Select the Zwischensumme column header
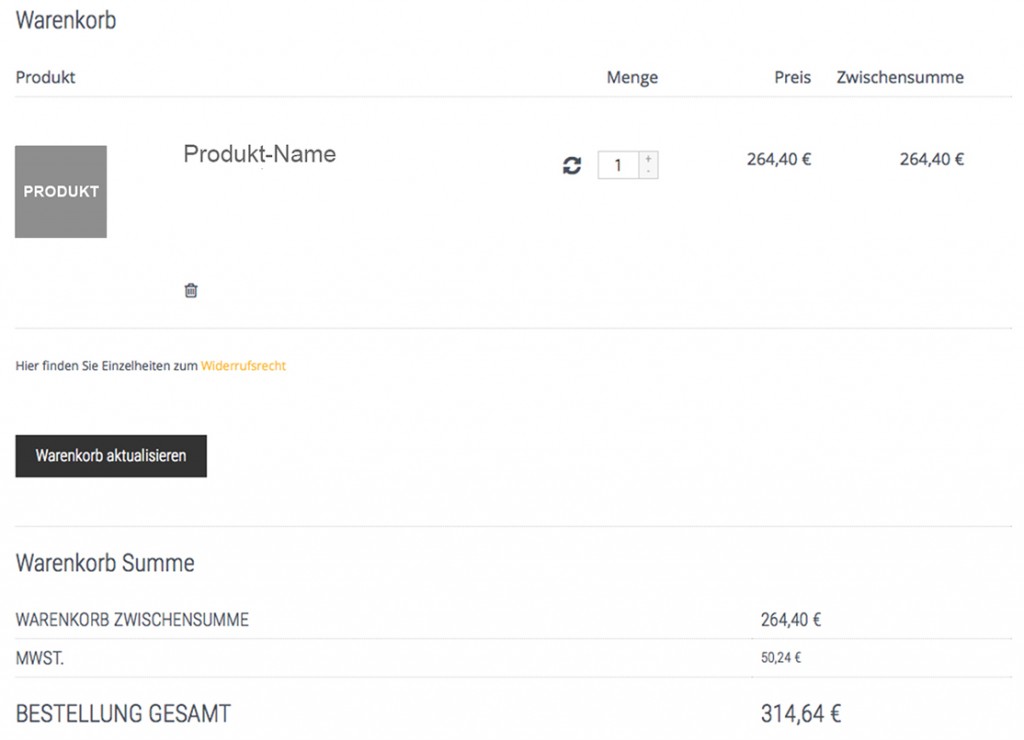This screenshot has height=740, width=1024. (900, 77)
